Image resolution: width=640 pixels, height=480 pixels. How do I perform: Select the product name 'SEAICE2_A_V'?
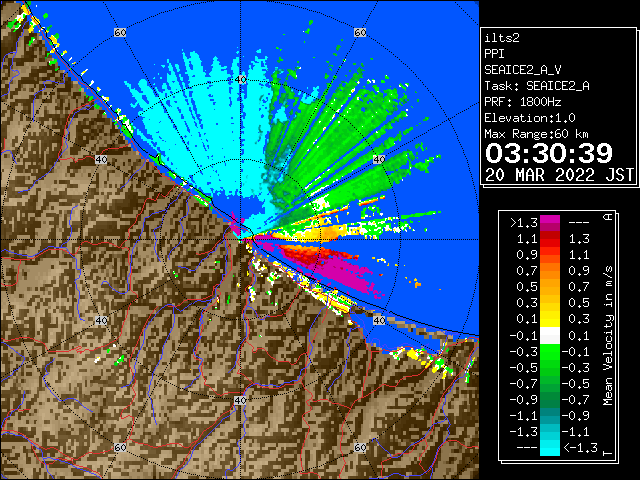click(523, 70)
